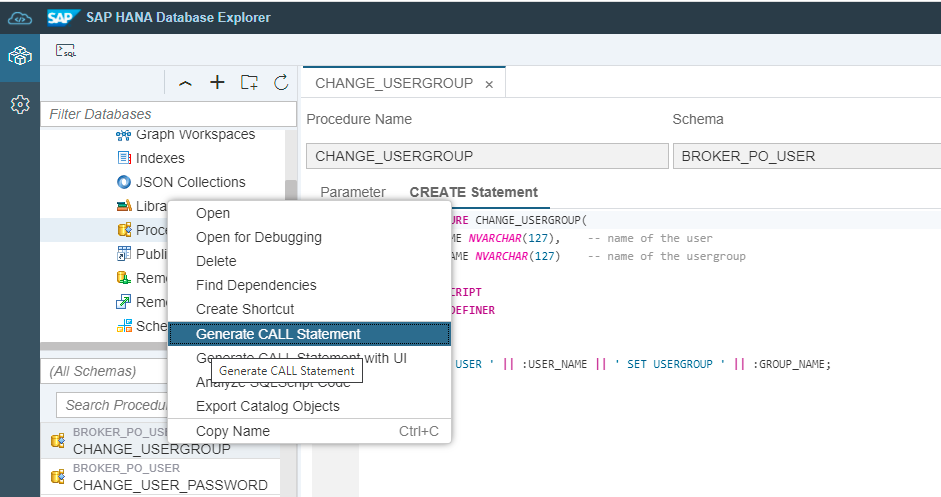
Task: Open the Database Explorer sidebar icon
Action: point(20,56)
